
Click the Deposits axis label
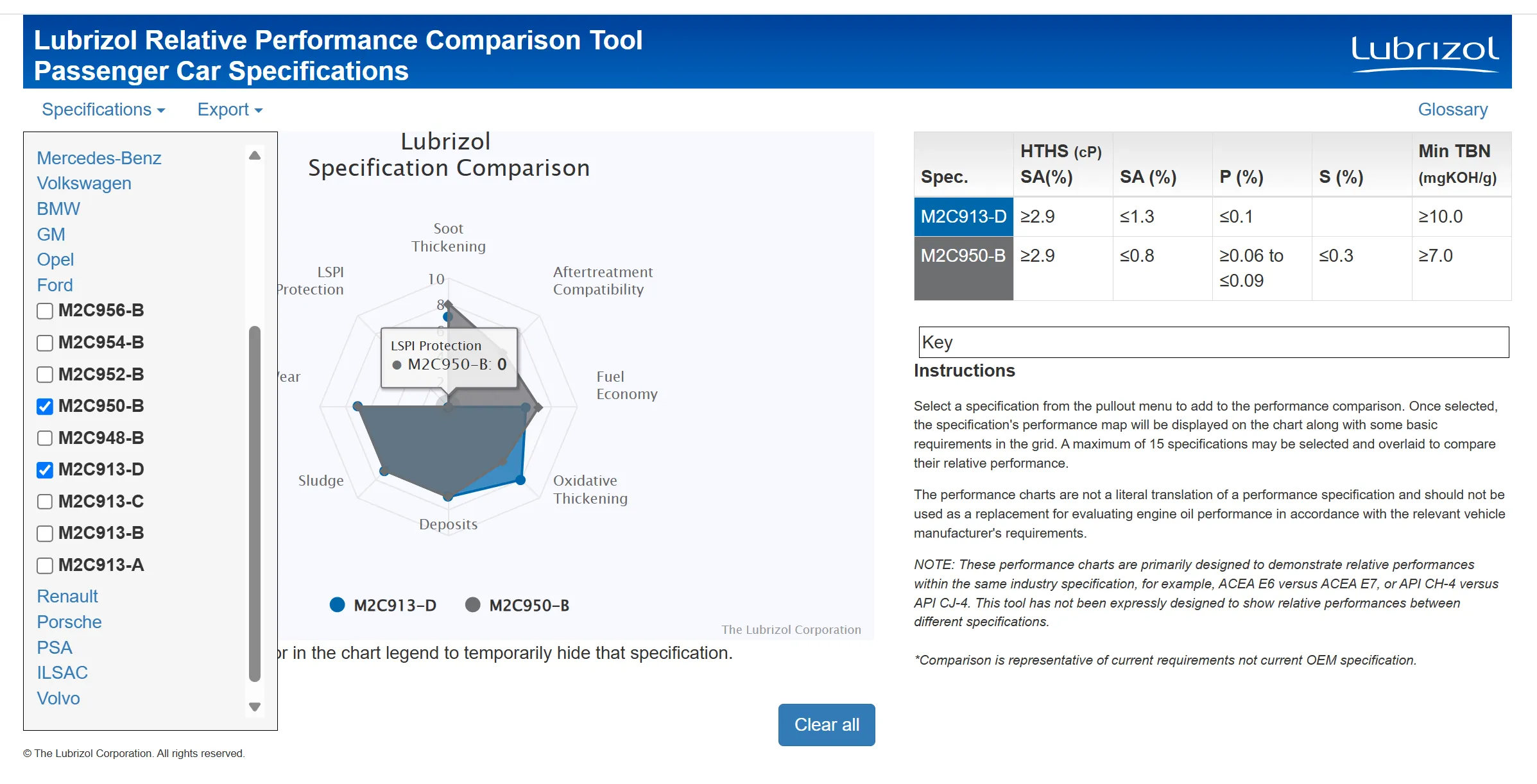click(449, 525)
